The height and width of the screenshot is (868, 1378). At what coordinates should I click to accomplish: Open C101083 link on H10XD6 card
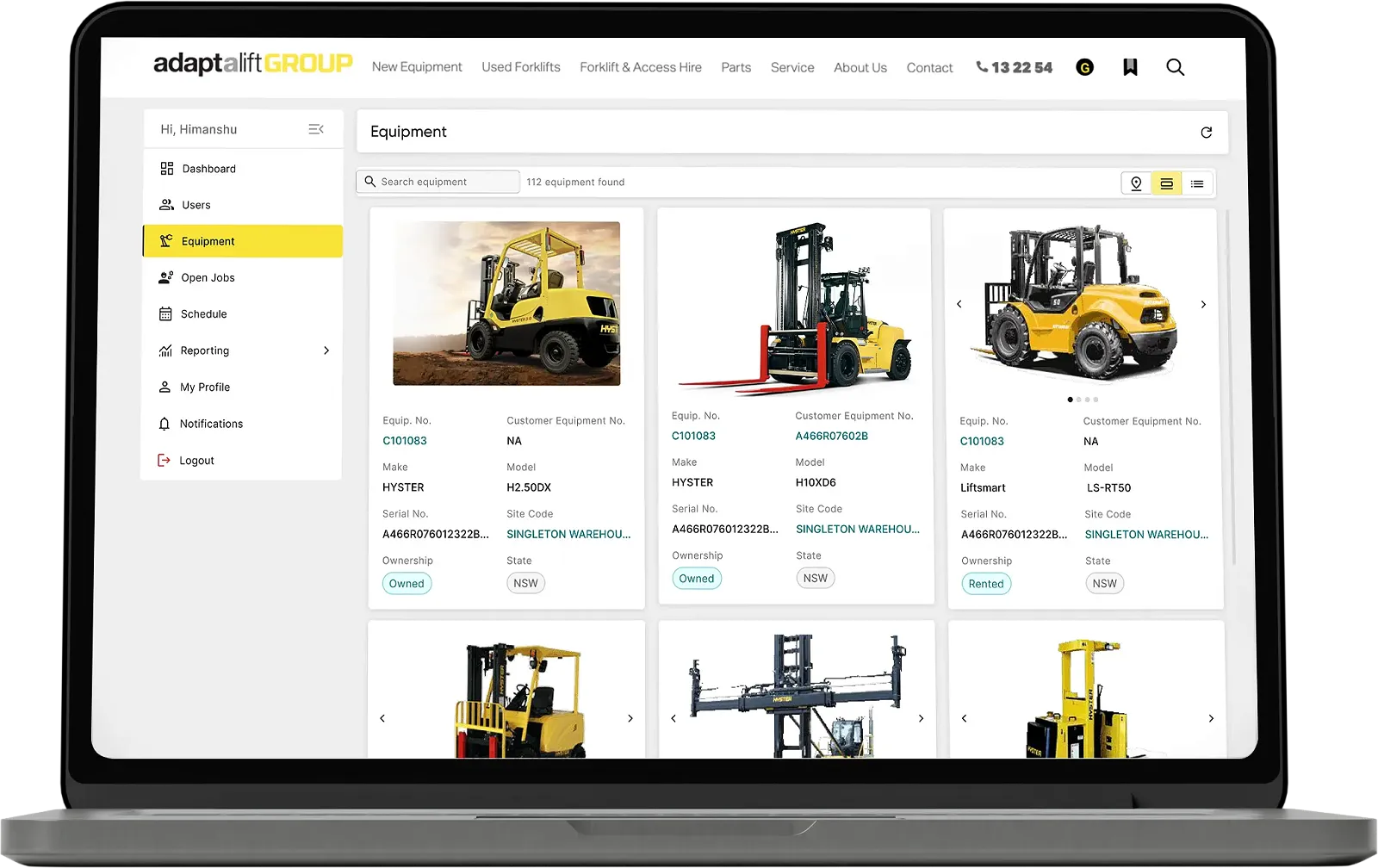[693, 436]
